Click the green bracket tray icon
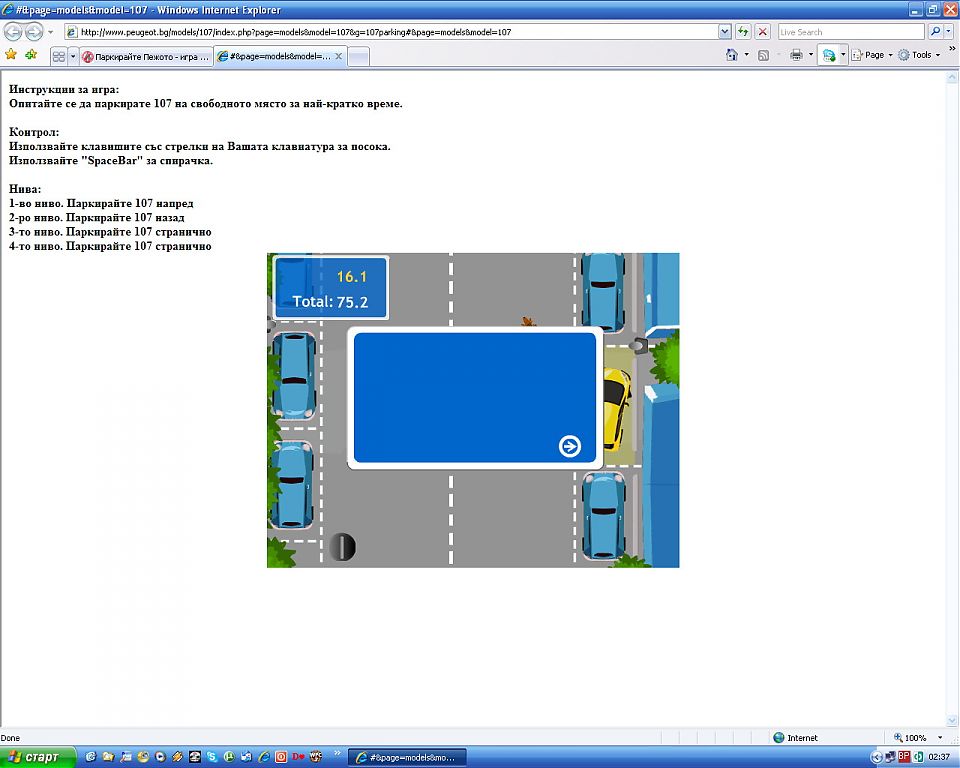The width and height of the screenshot is (960, 768). point(918,757)
